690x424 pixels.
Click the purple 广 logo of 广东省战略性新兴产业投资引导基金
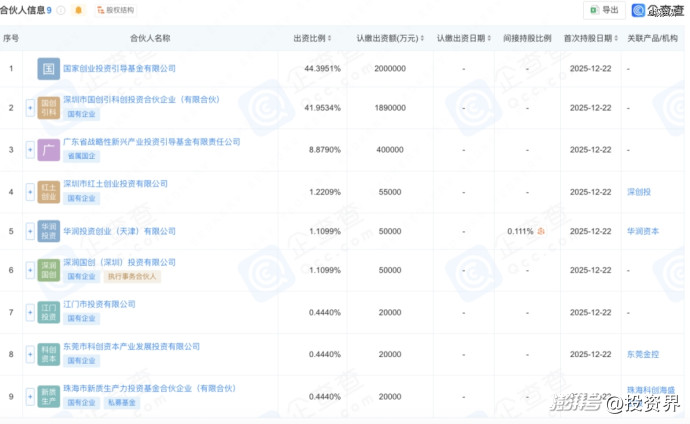[48, 150]
